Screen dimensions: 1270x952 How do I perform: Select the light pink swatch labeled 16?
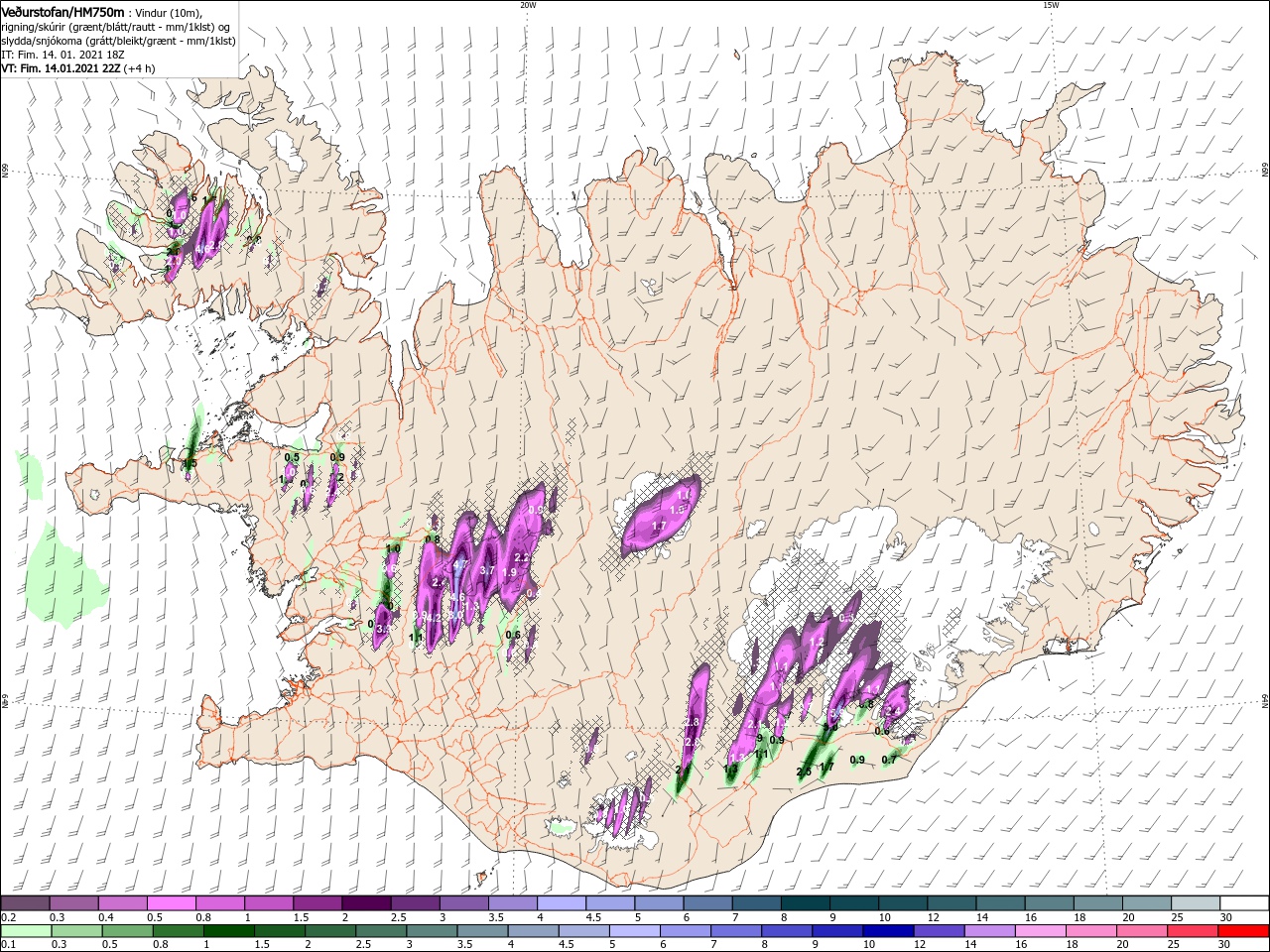tap(1040, 931)
